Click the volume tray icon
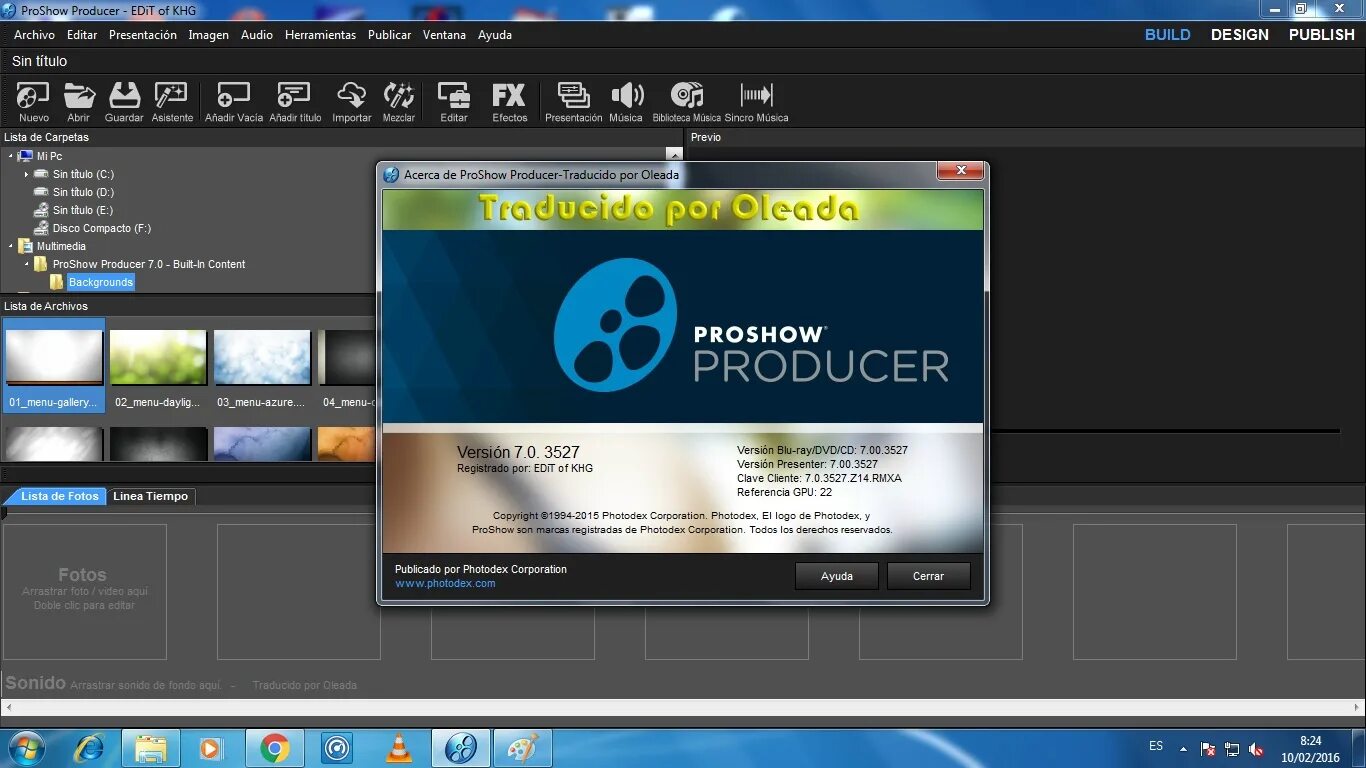The width and height of the screenshot is (1366, 768). pos(1256,749)
